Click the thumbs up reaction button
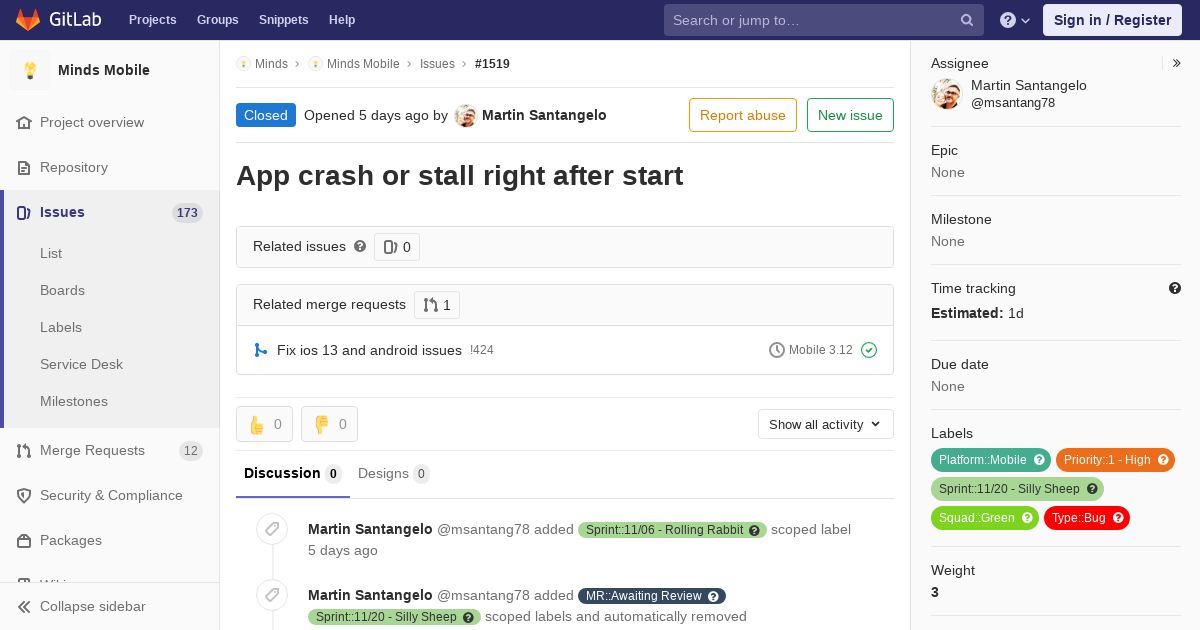 click(x=264, y=424)
